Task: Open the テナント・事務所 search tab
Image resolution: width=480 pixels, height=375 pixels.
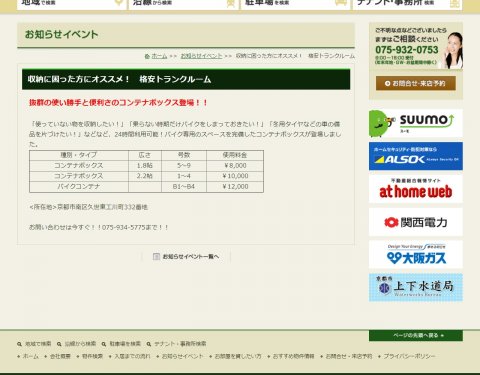Action: click(407, 4)
